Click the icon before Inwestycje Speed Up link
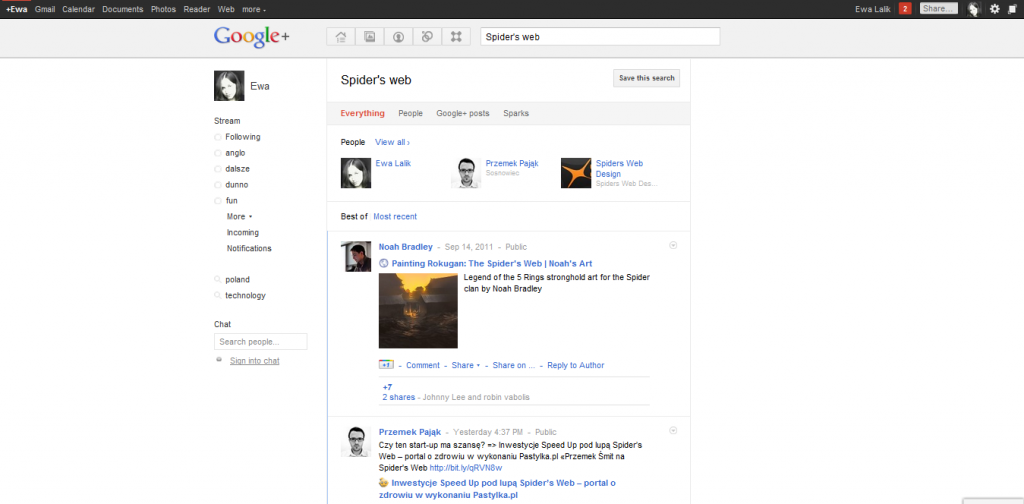 384,483
